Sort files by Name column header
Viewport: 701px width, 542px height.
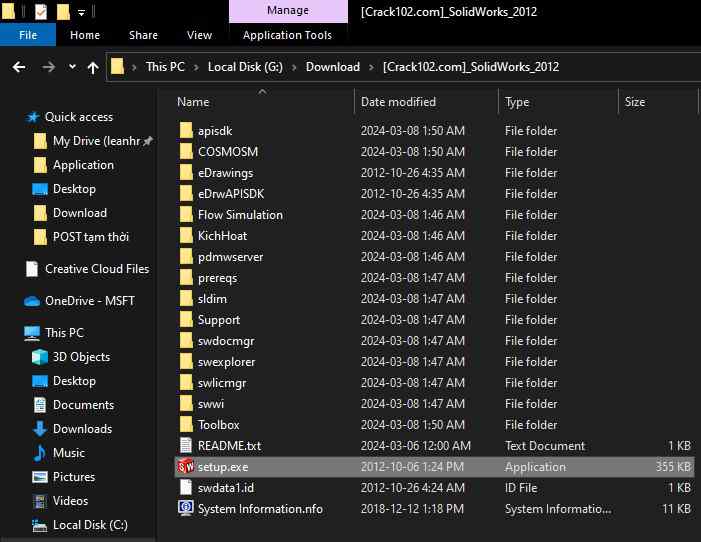click(193, 102)
